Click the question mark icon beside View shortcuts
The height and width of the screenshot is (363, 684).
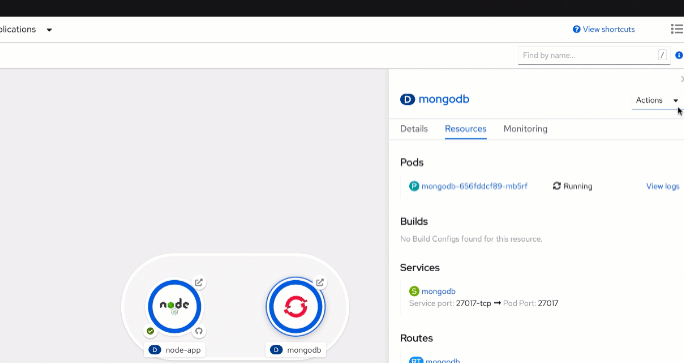coord(577,29)
